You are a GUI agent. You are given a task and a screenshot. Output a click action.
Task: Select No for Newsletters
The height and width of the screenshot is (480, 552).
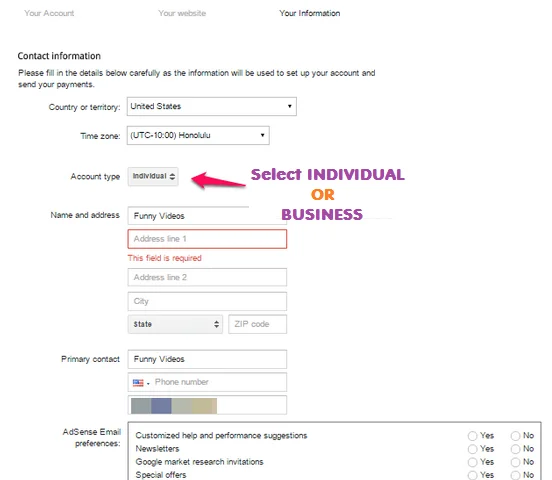pos(515,449)
